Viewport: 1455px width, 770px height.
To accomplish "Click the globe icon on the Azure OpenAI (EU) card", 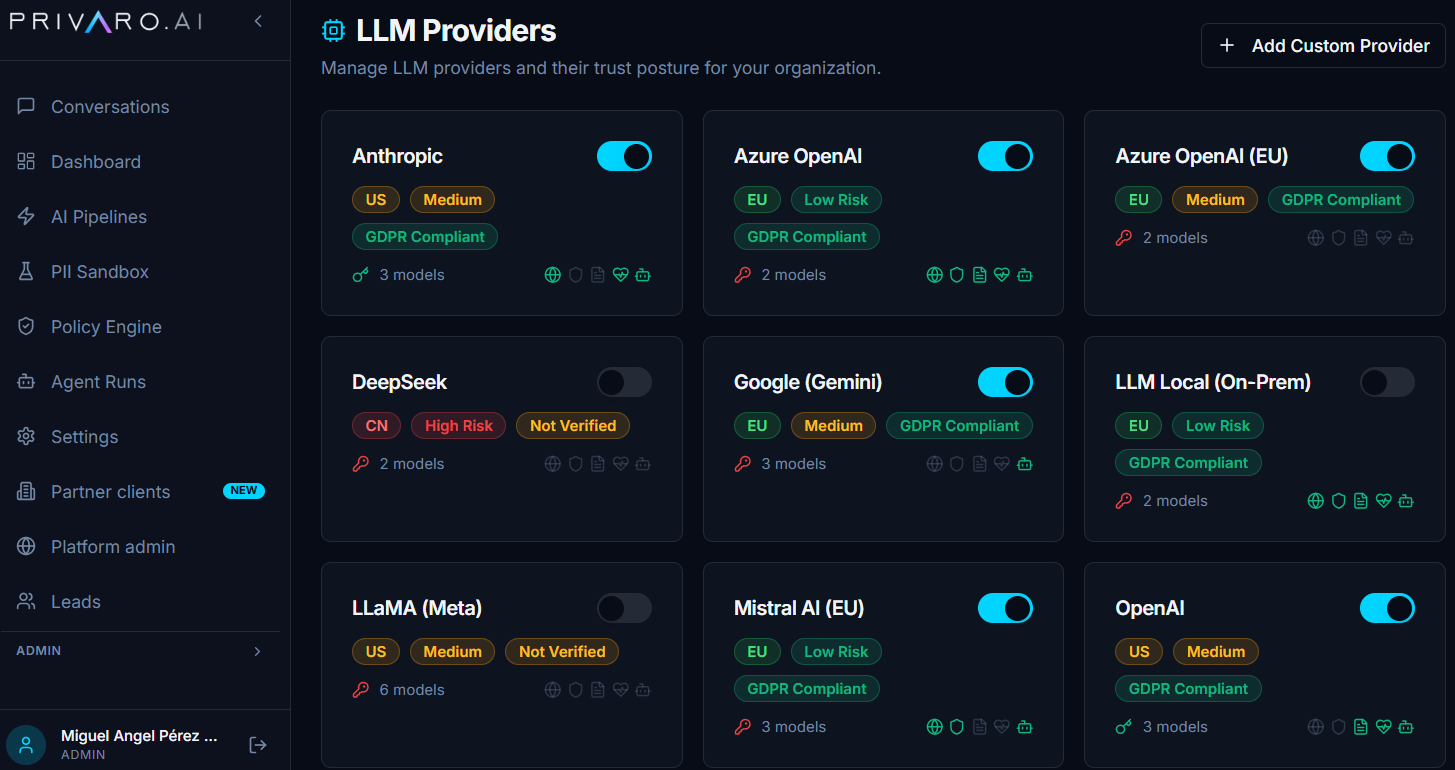I will (1316, 238).
